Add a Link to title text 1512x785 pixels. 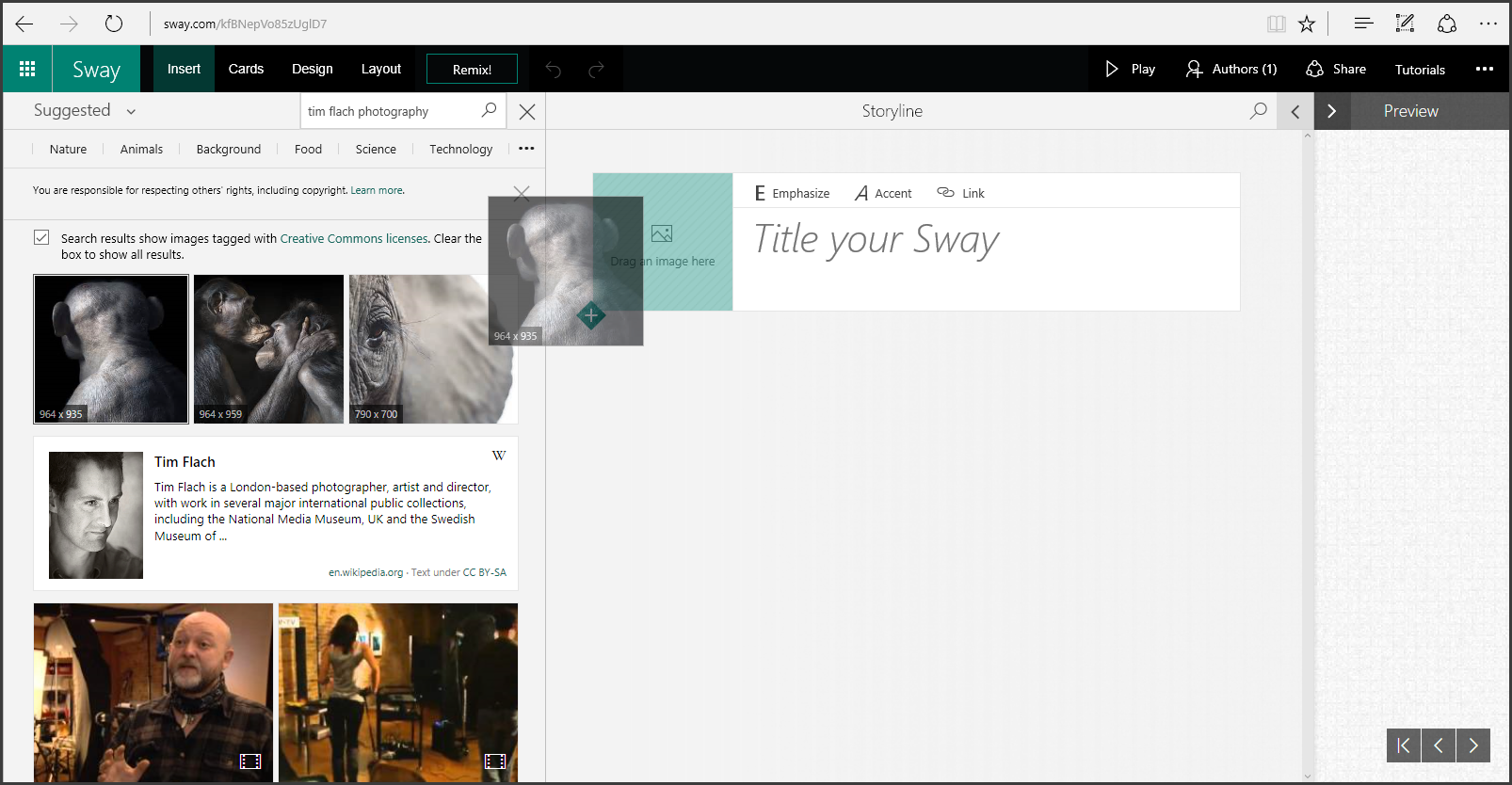pos(960,193)
